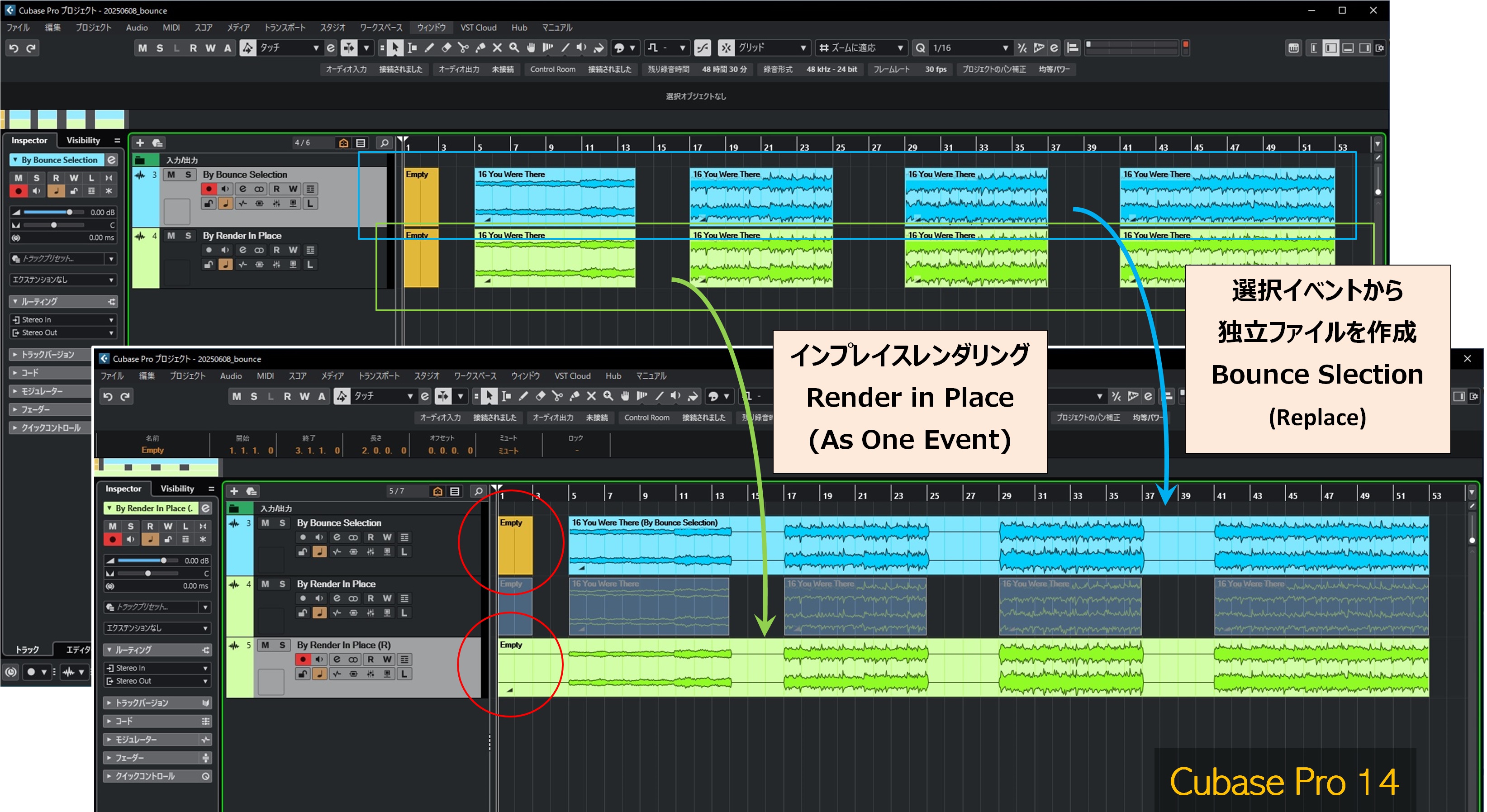Toggle record enable on By Bounce Selection, back window
The height and width of the screenshot is (812, 1487).
[x=209, y=189]
